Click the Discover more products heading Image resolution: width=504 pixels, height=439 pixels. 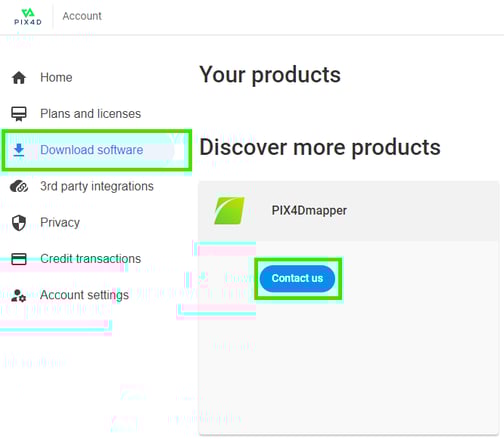tap(320, 147)
